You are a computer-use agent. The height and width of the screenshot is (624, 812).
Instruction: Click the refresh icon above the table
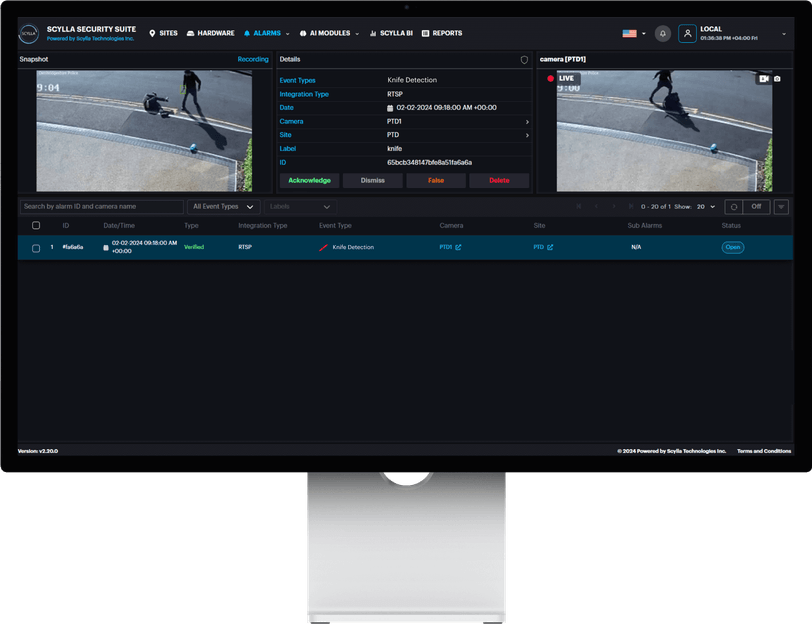[x=733, y=207]
